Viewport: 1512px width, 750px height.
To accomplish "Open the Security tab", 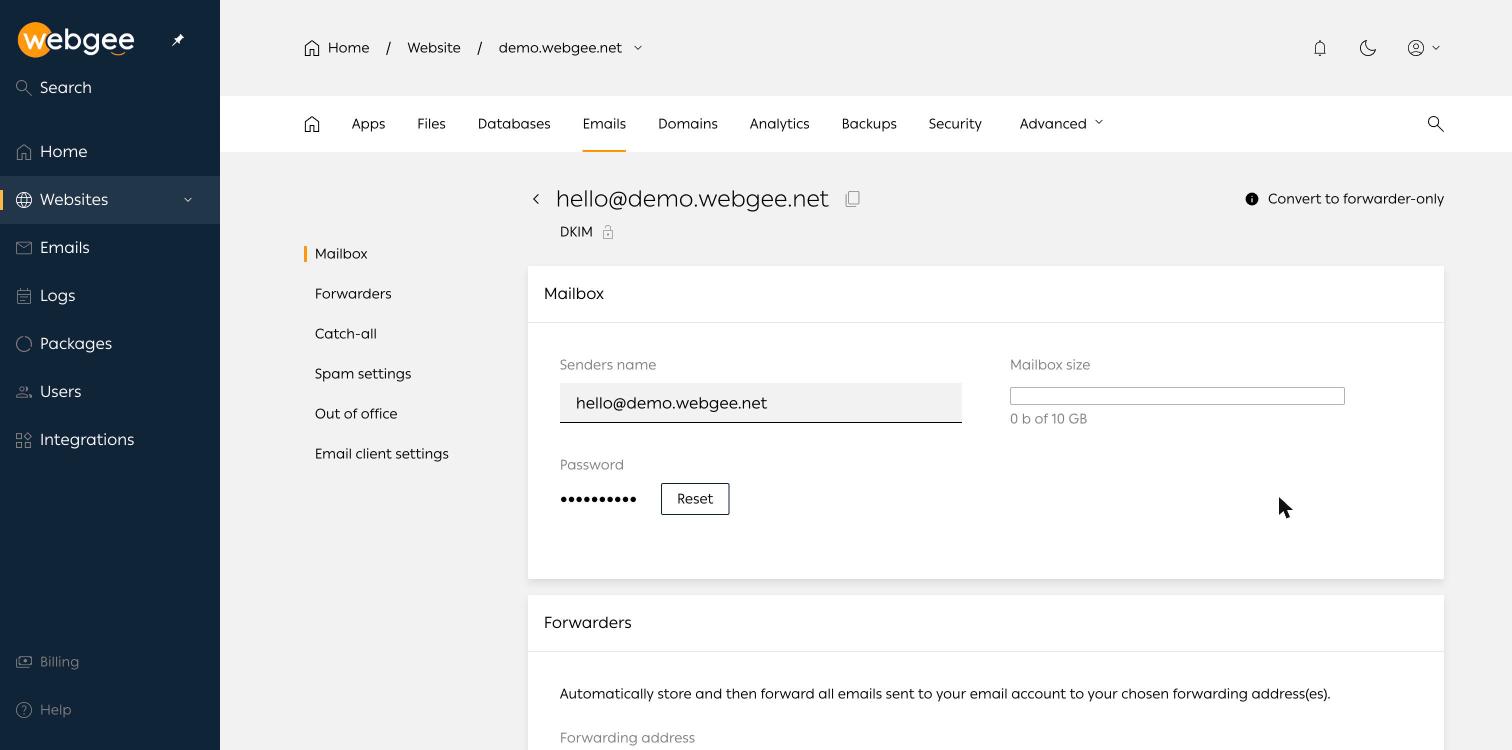I will [955, 124].
